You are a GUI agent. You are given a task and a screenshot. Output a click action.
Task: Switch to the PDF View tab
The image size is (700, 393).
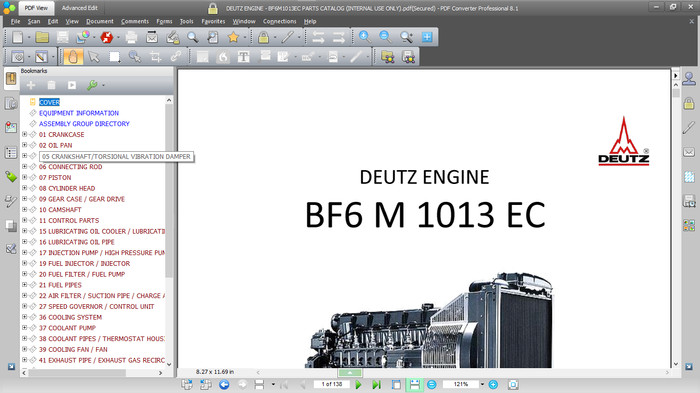point(36,8)
